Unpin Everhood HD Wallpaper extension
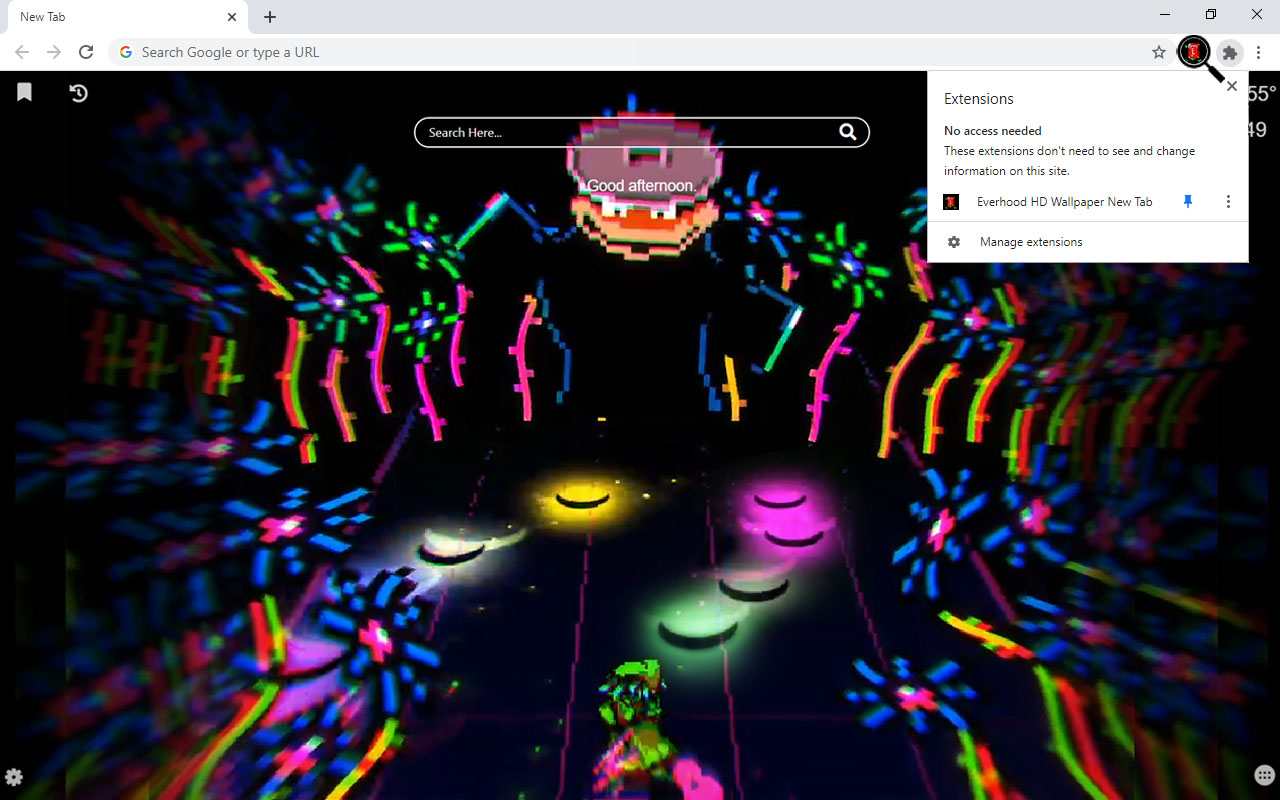This screenshot has width=1280, height=800. (x=1188, y=202)
